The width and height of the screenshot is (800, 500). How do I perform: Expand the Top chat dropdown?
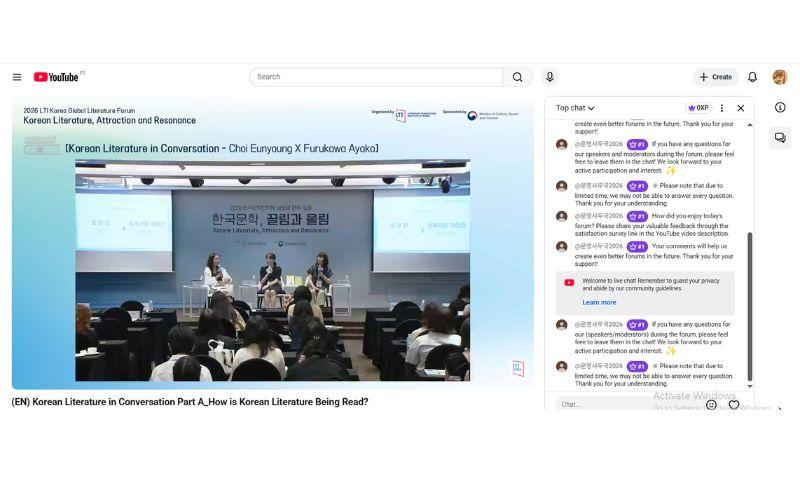(x=575, y=108)
